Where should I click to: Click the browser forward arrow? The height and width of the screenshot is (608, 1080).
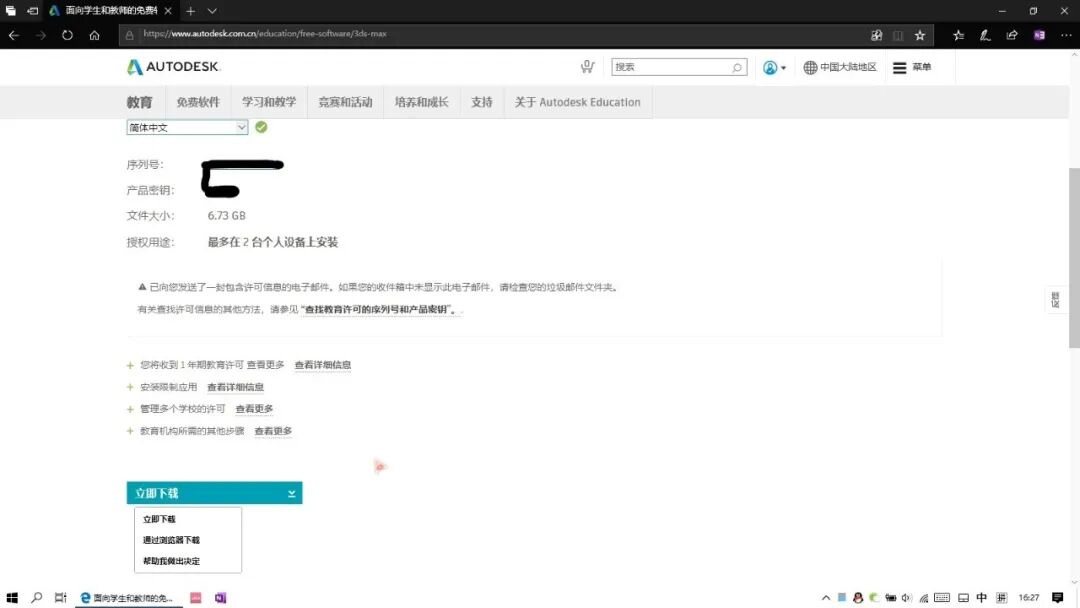tap(41, 35)
